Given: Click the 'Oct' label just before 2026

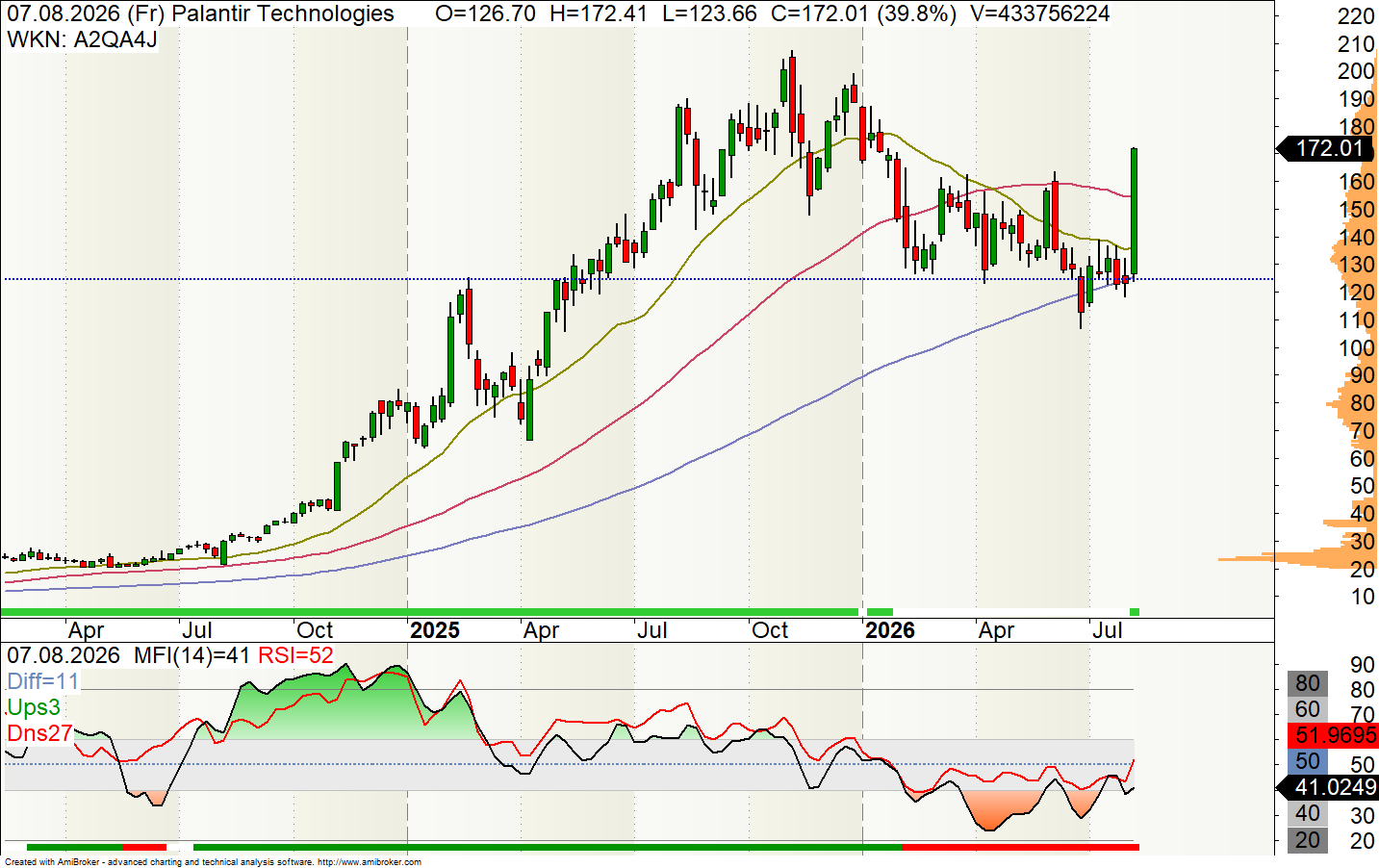Looking at the screenshot, I should pos(770,630).
